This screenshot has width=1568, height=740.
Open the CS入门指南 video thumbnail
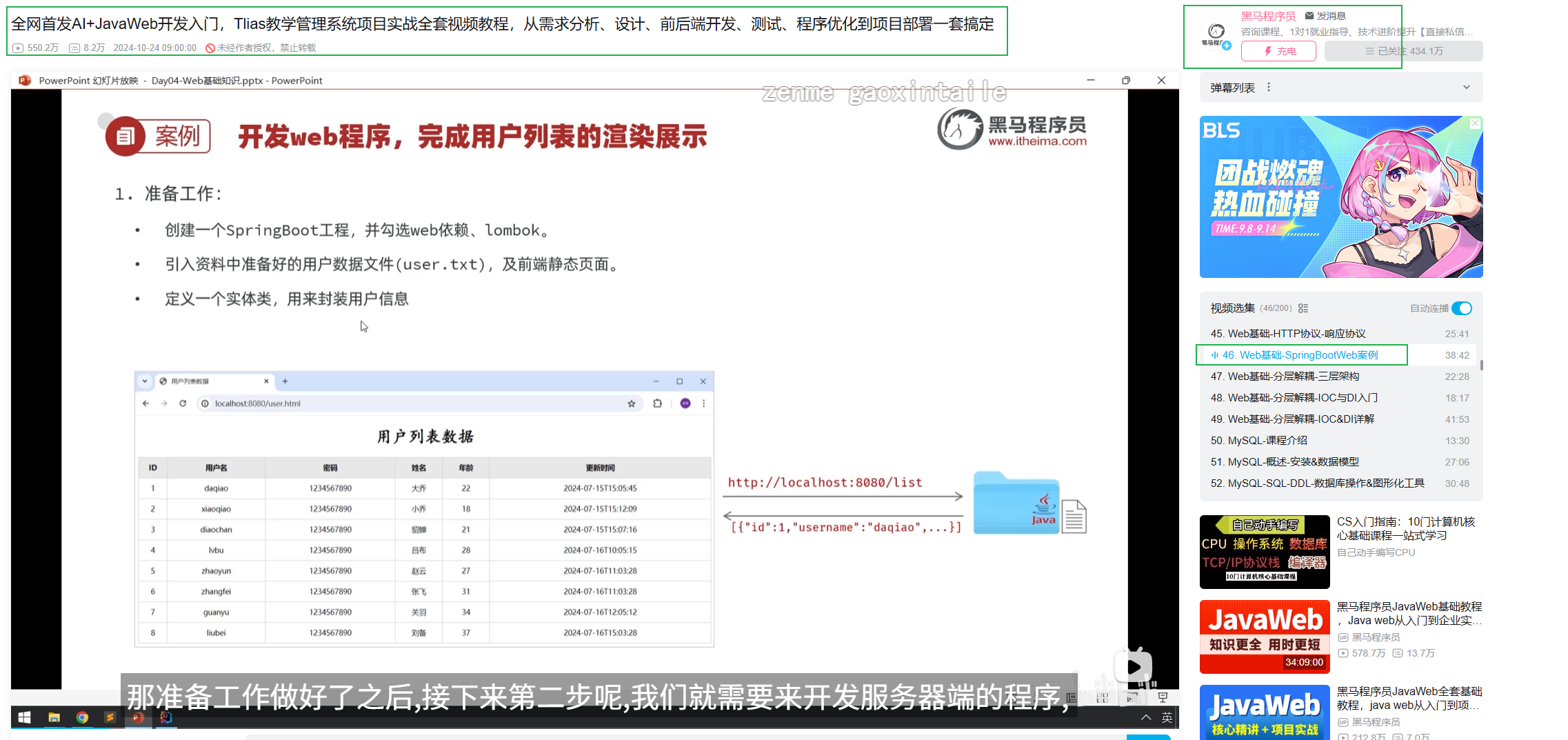(x=1265, y=552)
